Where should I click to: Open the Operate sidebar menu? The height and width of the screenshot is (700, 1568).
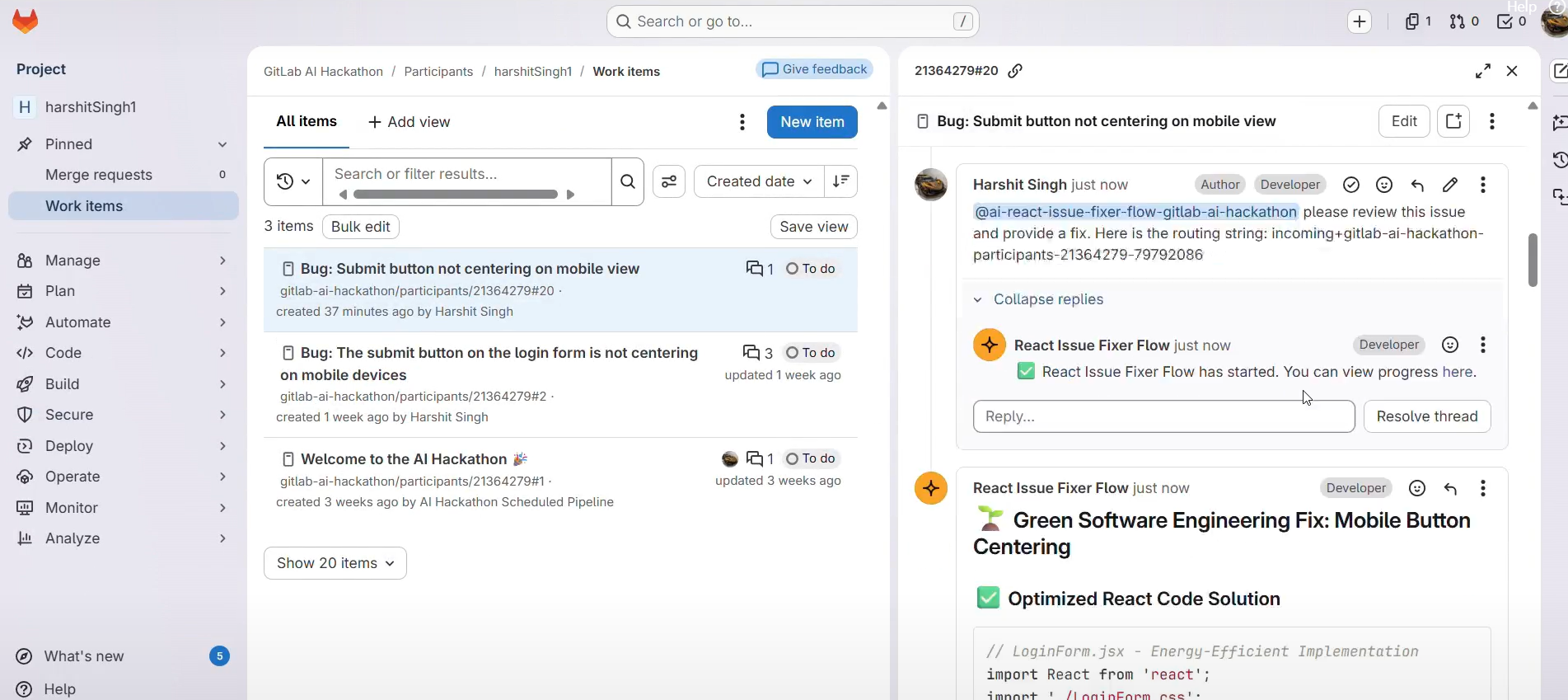[x=124, y=477]
